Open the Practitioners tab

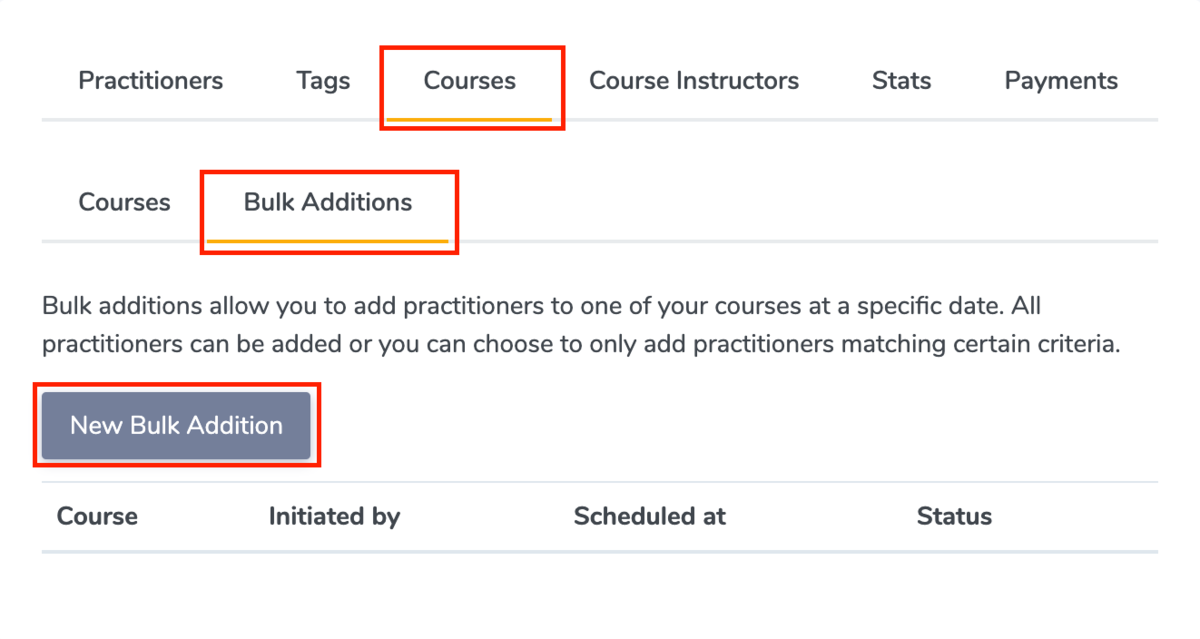(151, 81)
